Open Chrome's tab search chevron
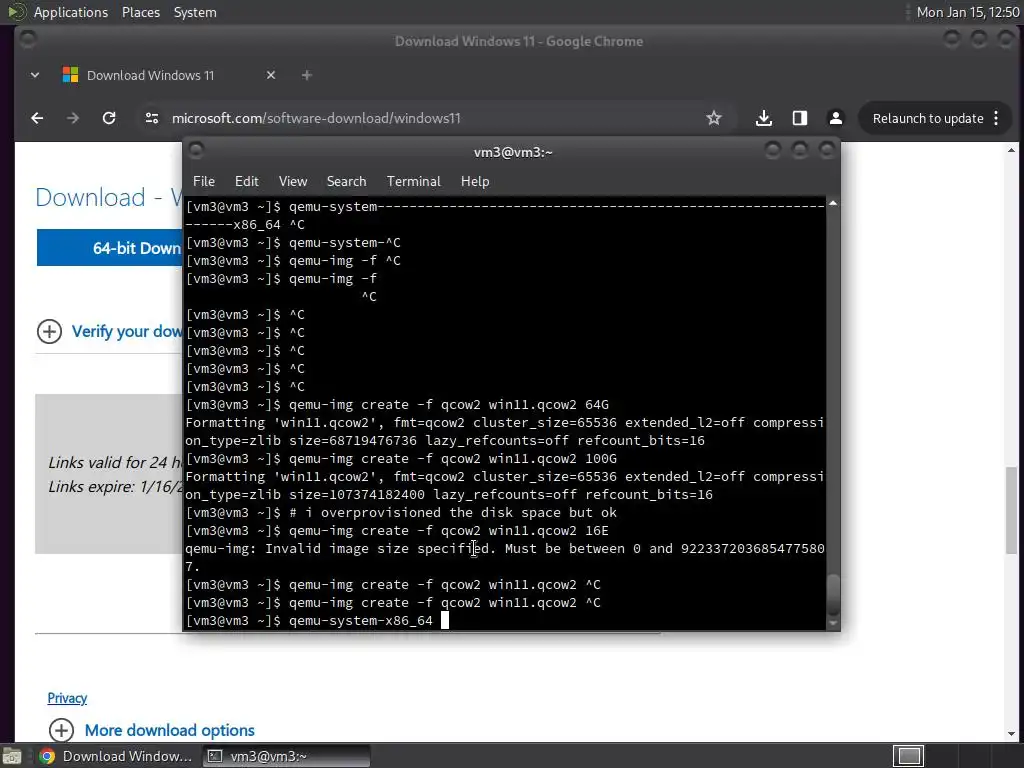 [35, 75]
